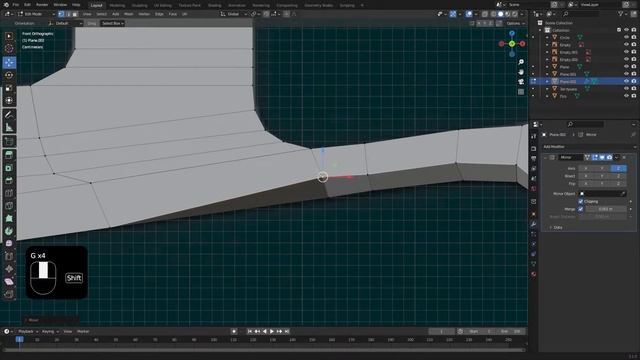The width and height of the screenshot is (640, 360).
Task: Hide the Circle object in viewport
Action: [626, 38]
